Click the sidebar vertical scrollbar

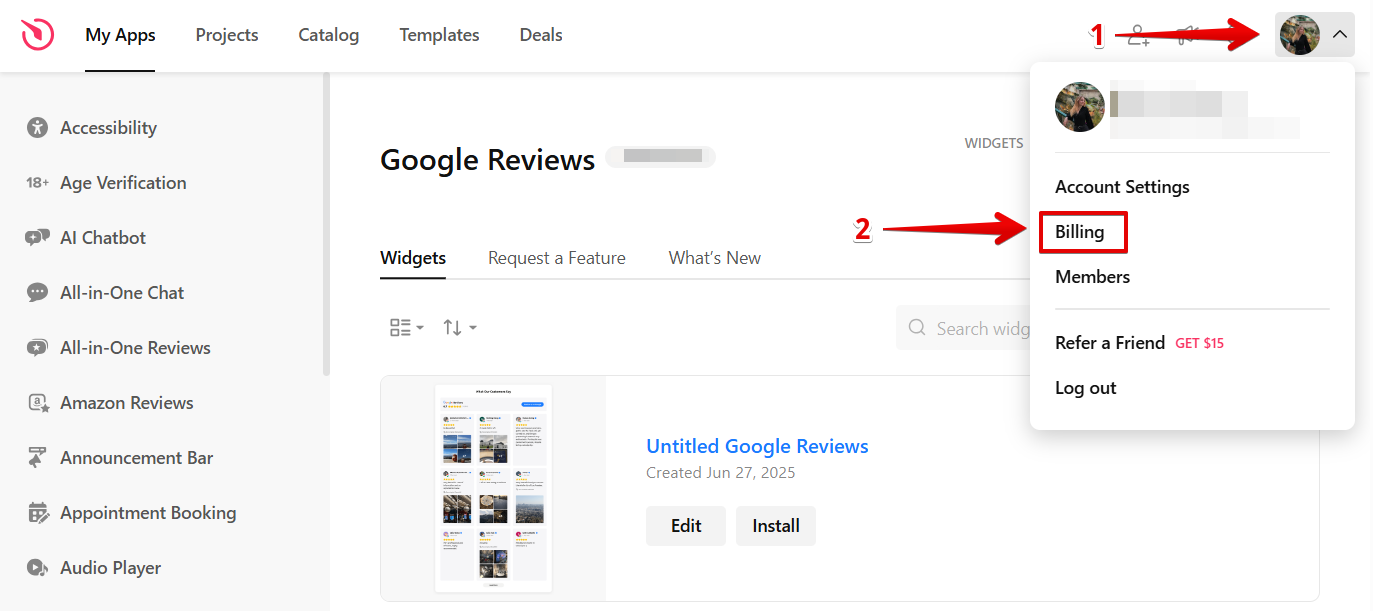click(326, 225)
